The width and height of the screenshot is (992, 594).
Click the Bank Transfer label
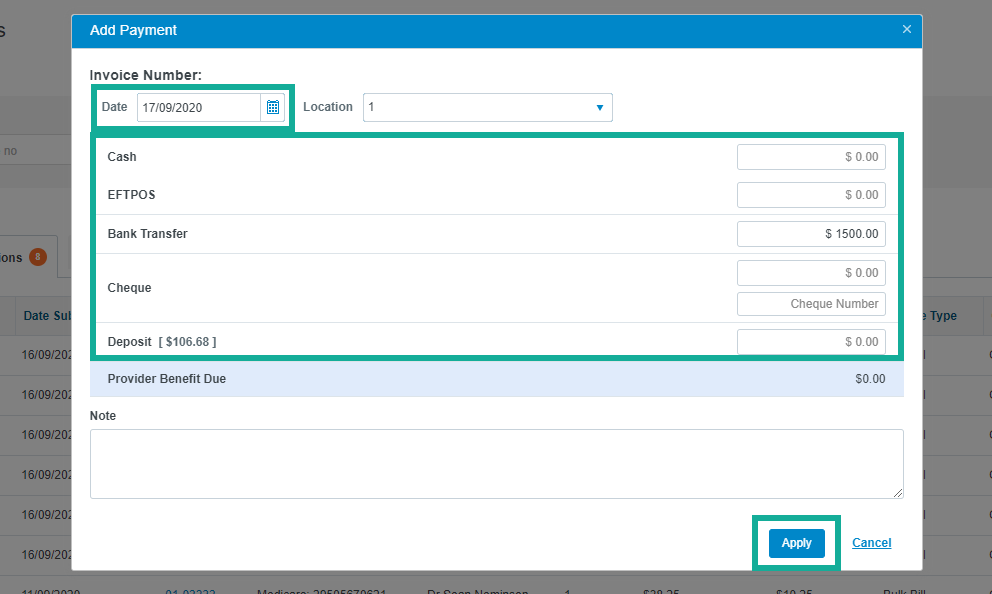pyautogui.click(x=147, y=234)
